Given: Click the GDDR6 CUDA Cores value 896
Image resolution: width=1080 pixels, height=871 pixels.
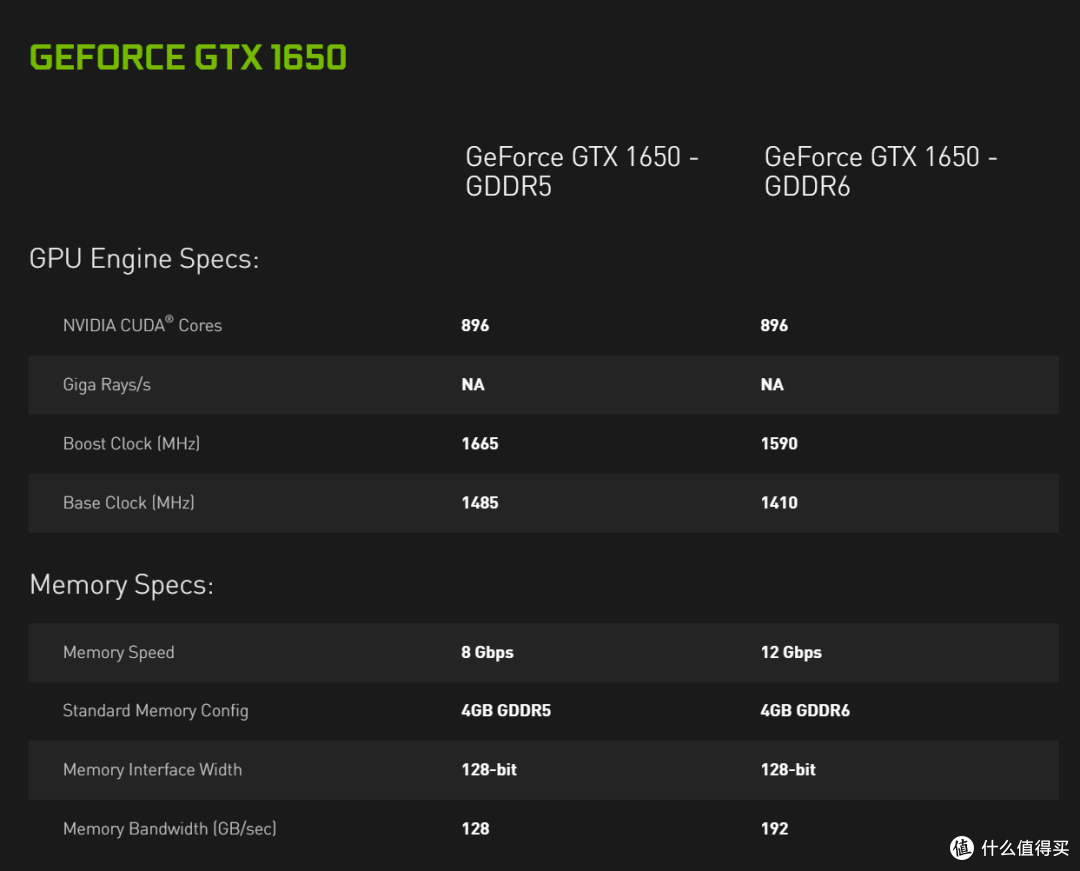Looking at the screenshot, I should [x=774, y=325].
